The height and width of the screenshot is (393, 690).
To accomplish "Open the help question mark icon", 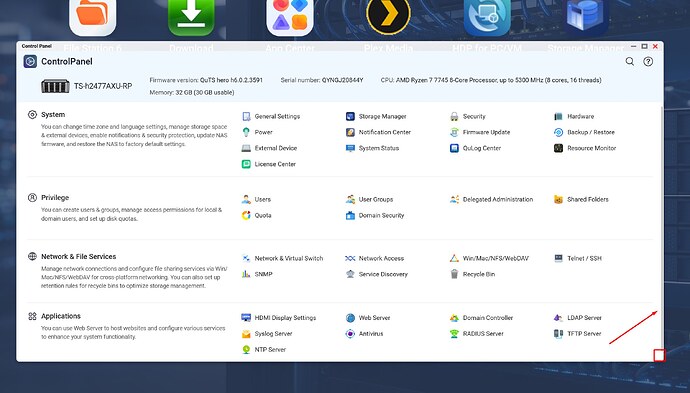I will click(648, 62).
